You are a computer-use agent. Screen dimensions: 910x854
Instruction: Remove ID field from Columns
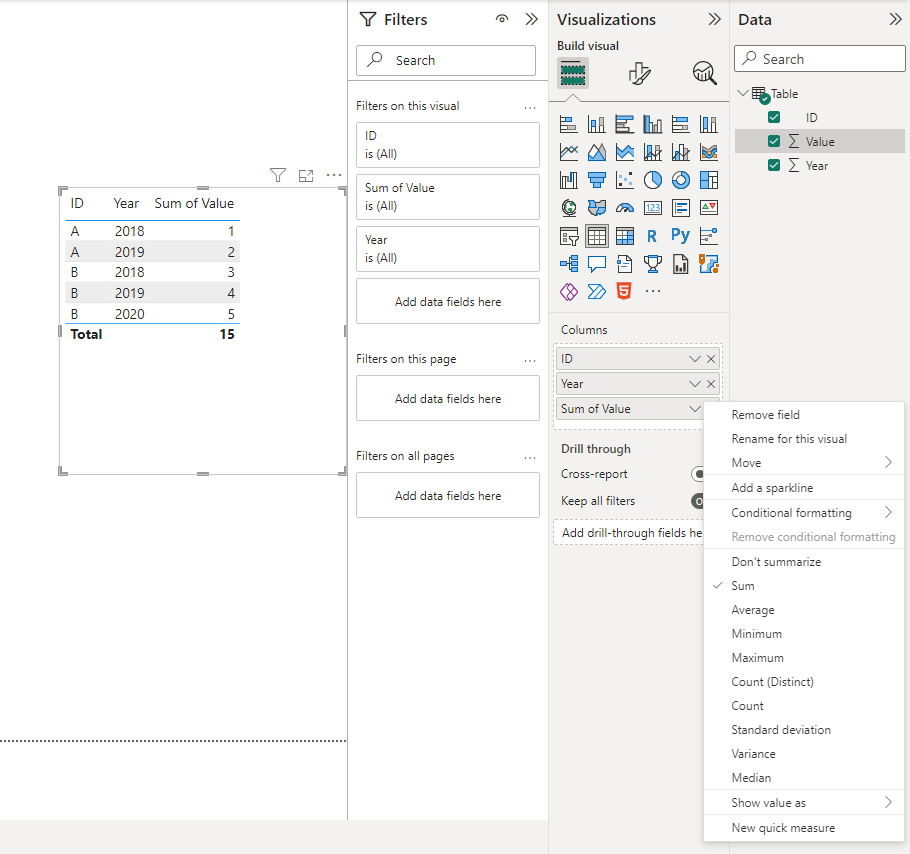click(711, 359)
